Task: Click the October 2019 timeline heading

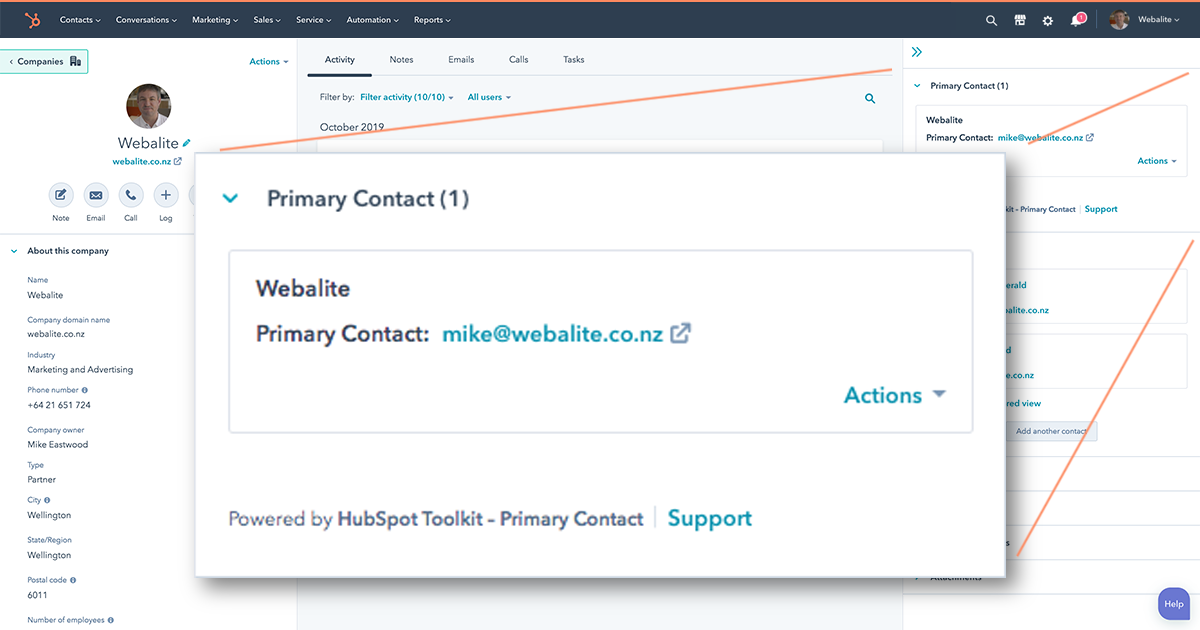Action: pyautogui.click(x=352, y=127)
